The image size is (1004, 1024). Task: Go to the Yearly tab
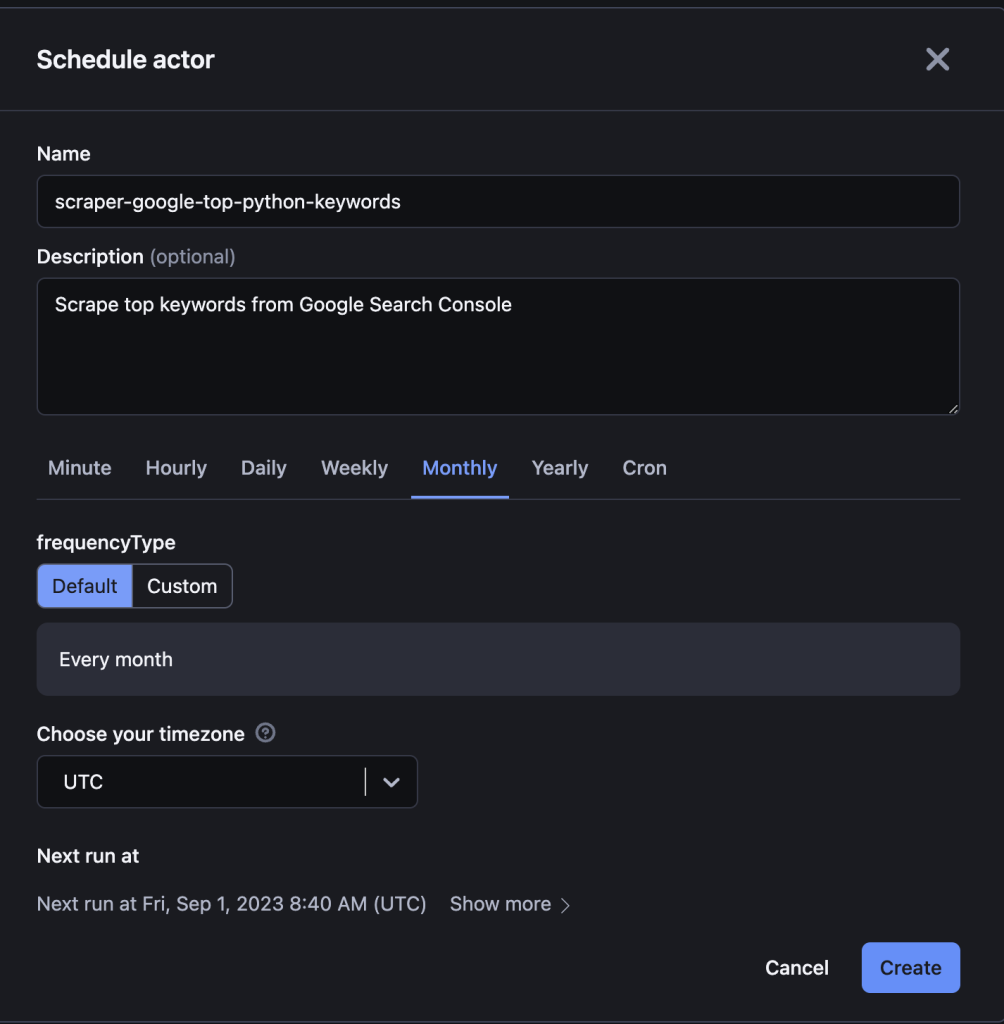560,468
